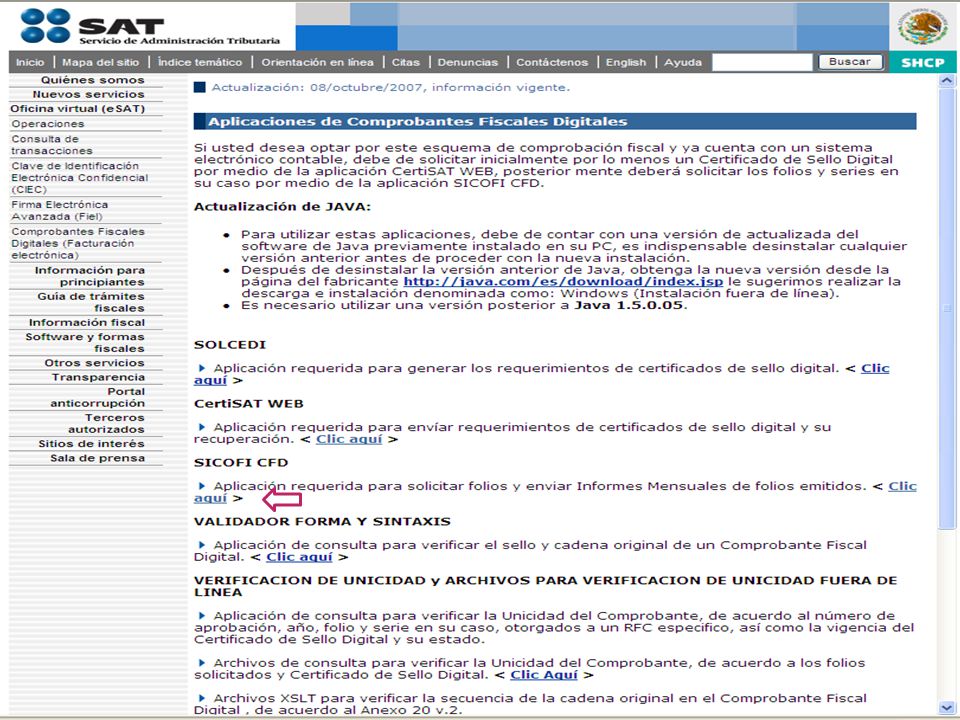Click the Aplicaciones de Comprobantes Fiscales Digitales heading
Viewport: 960px width, 720px height.
(x=418, y=121)
